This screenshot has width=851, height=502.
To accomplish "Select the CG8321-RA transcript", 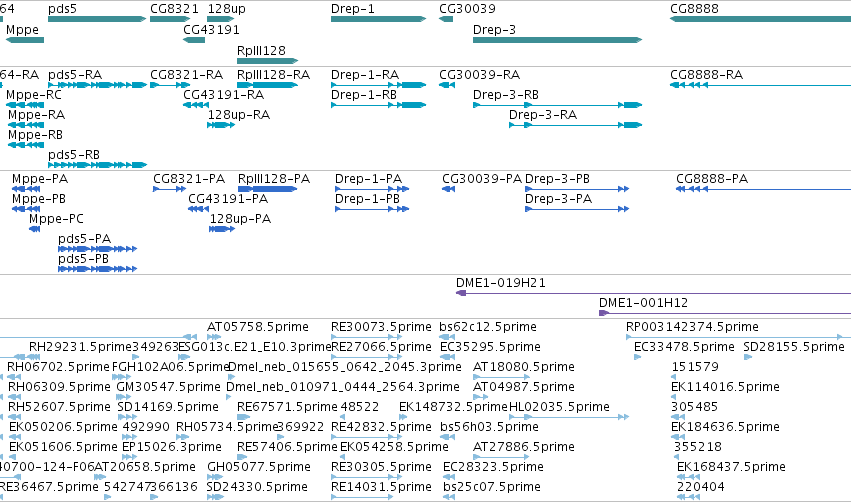I will tap(170, 85).
